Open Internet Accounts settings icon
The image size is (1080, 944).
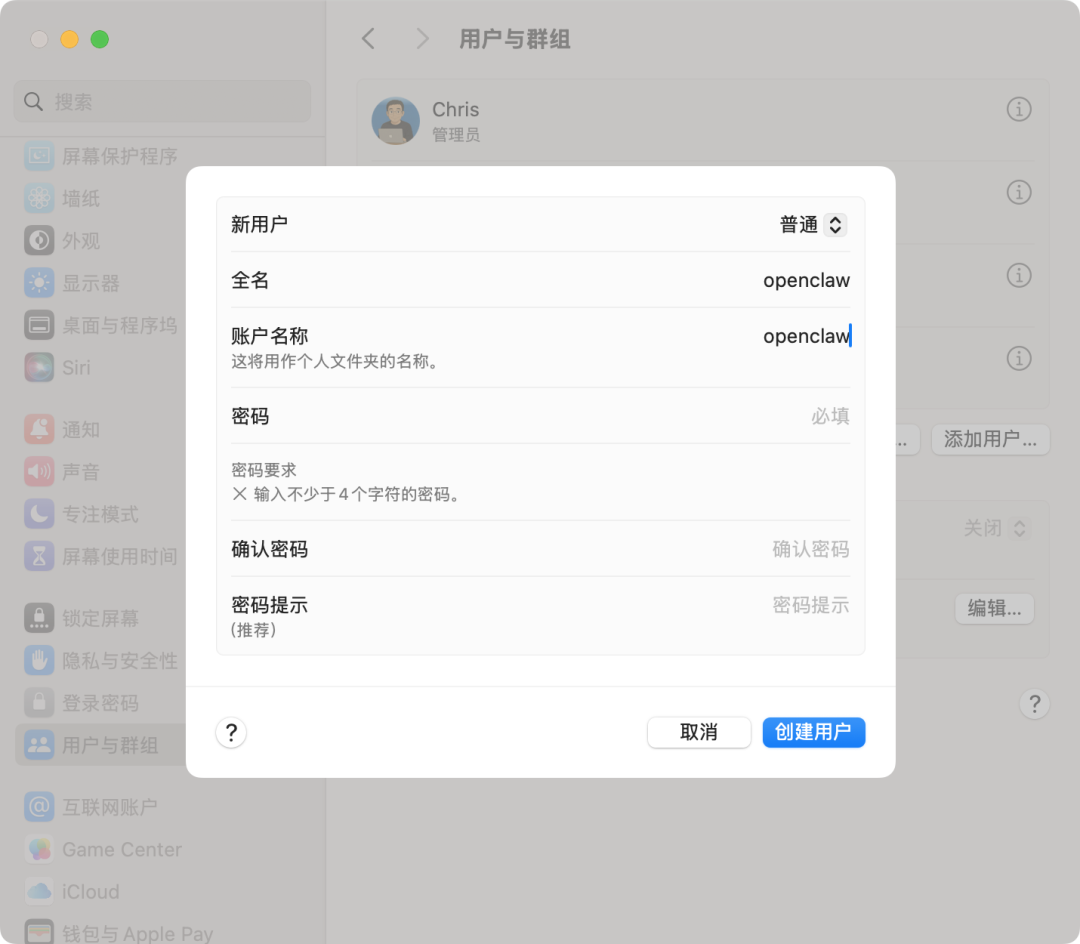coord(39,806)
